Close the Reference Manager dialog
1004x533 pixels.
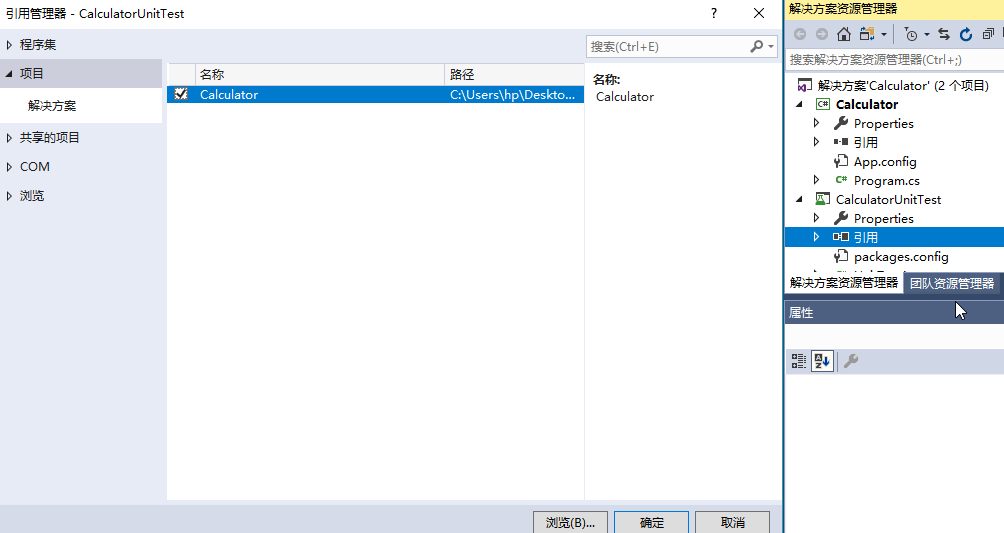pyautogui.click(x=759, y=13)
